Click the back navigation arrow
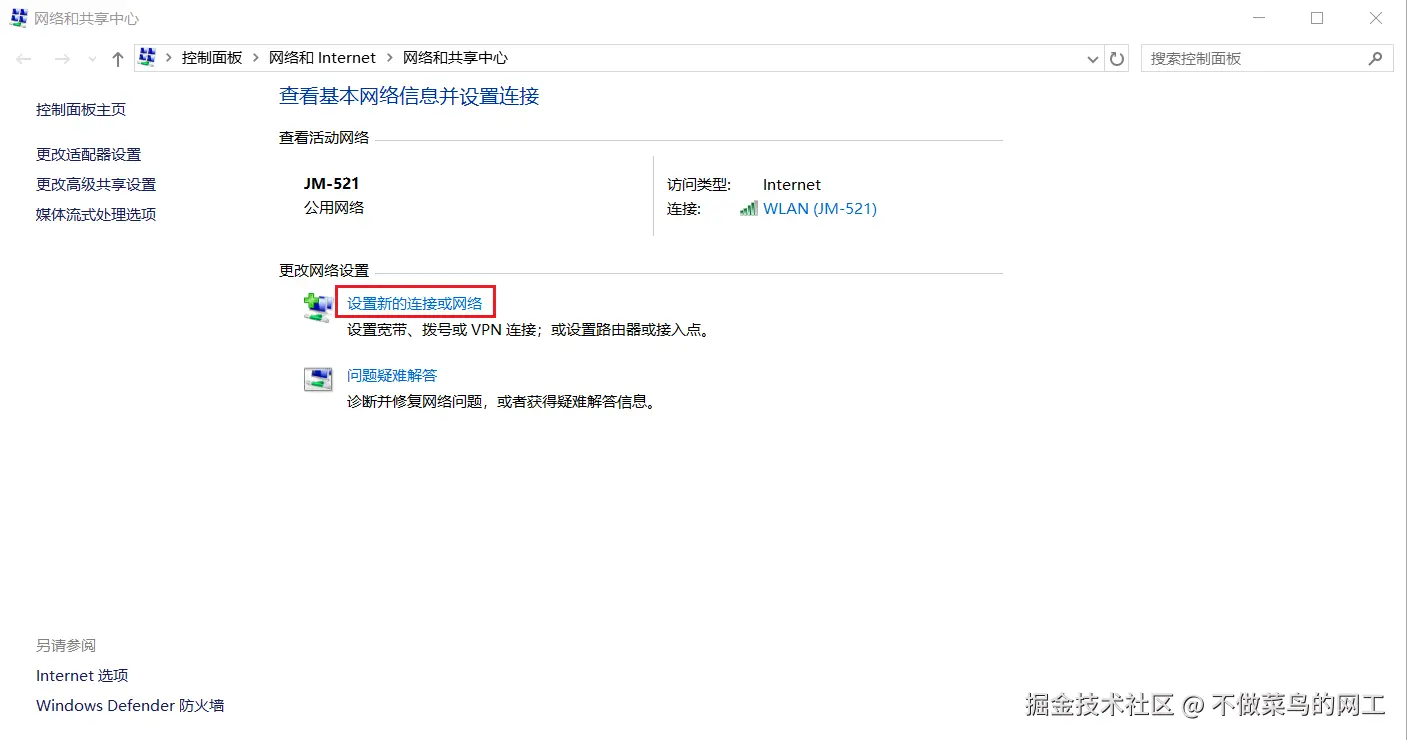The width and height of the screenshot is (1407, 740). click(x=23, y=58)
